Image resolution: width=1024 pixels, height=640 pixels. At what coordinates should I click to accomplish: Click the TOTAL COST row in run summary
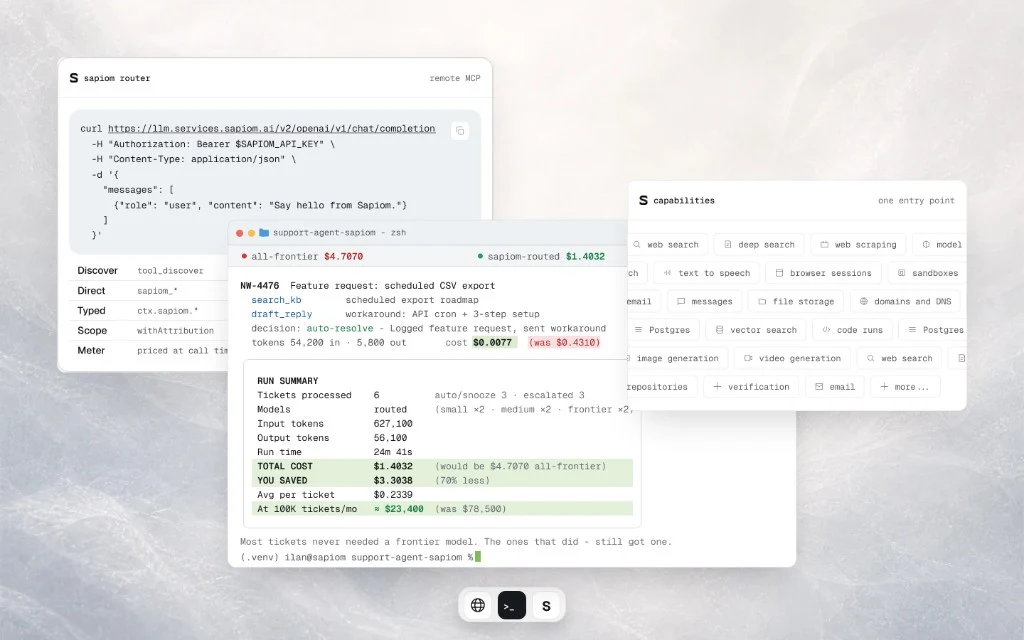click(442, 466)
